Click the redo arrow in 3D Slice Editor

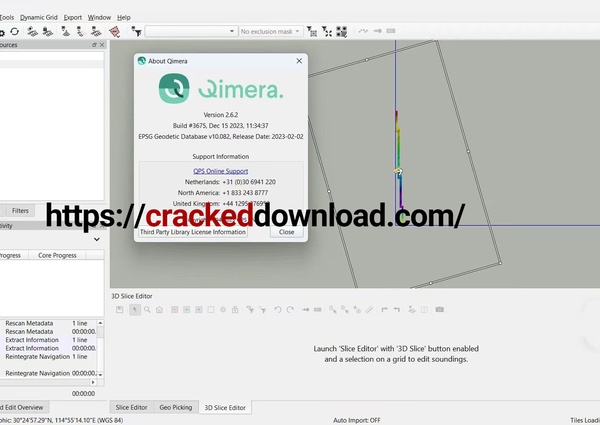290,309
